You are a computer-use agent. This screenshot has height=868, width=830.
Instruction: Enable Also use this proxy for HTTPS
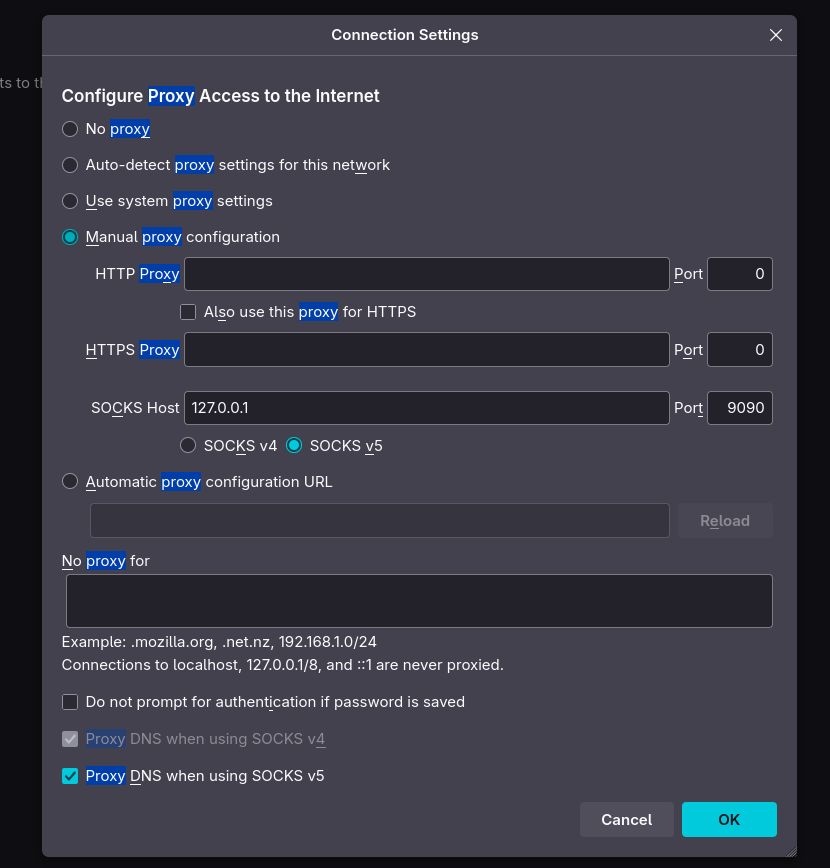click(188, 312)
